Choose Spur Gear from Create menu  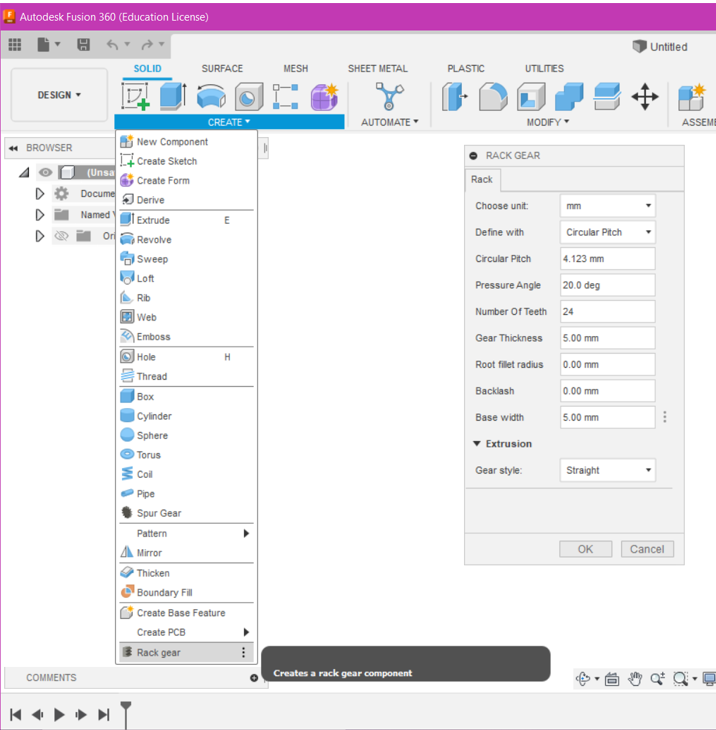(159, 513)
